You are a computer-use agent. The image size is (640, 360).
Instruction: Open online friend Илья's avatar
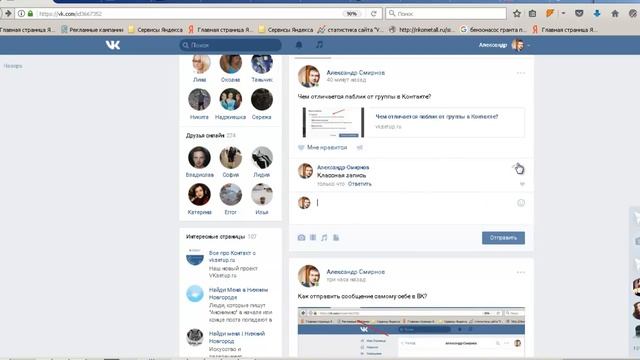click(262, 195)
